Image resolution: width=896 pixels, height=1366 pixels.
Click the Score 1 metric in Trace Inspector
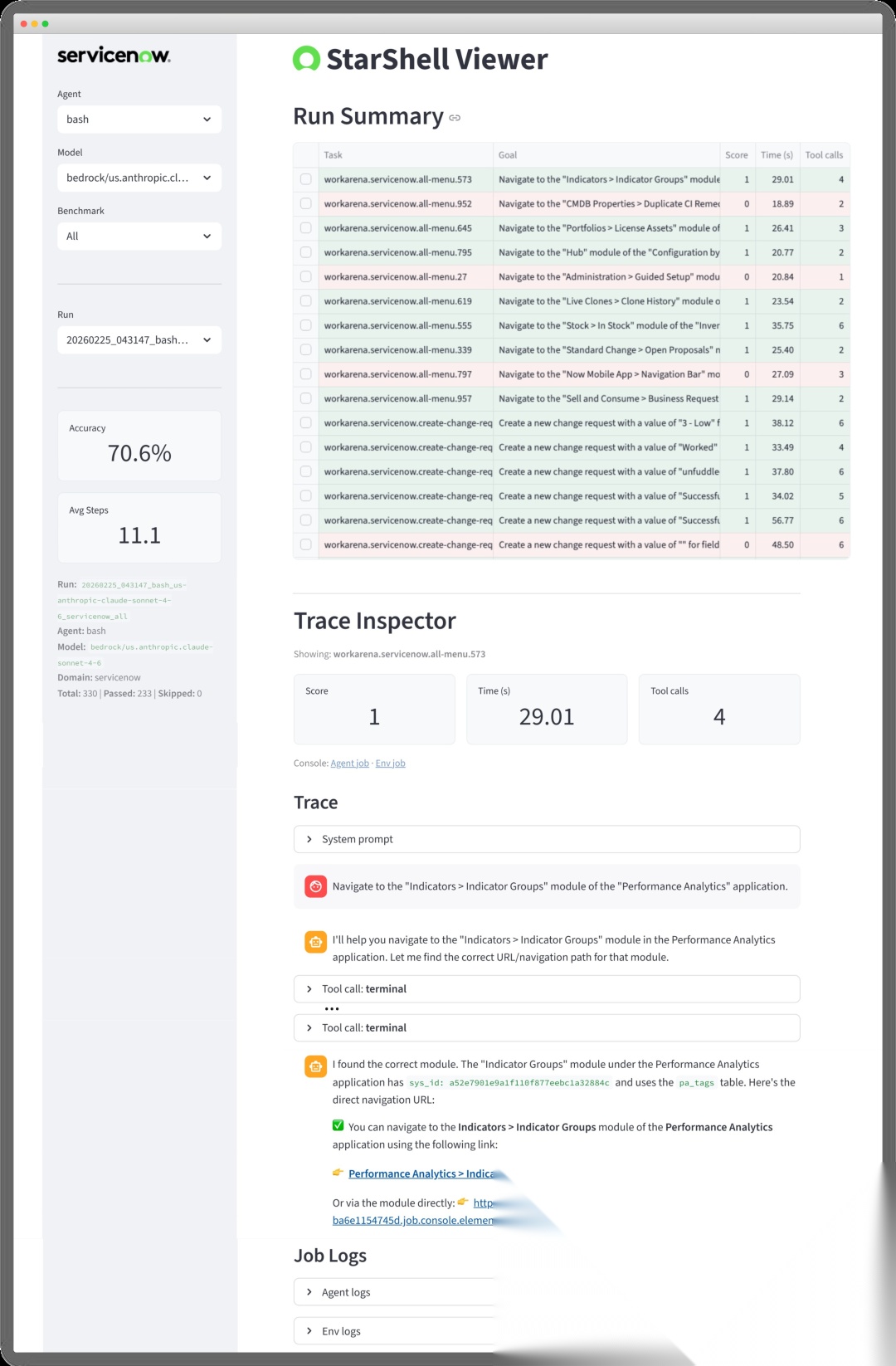click(374, 709)
